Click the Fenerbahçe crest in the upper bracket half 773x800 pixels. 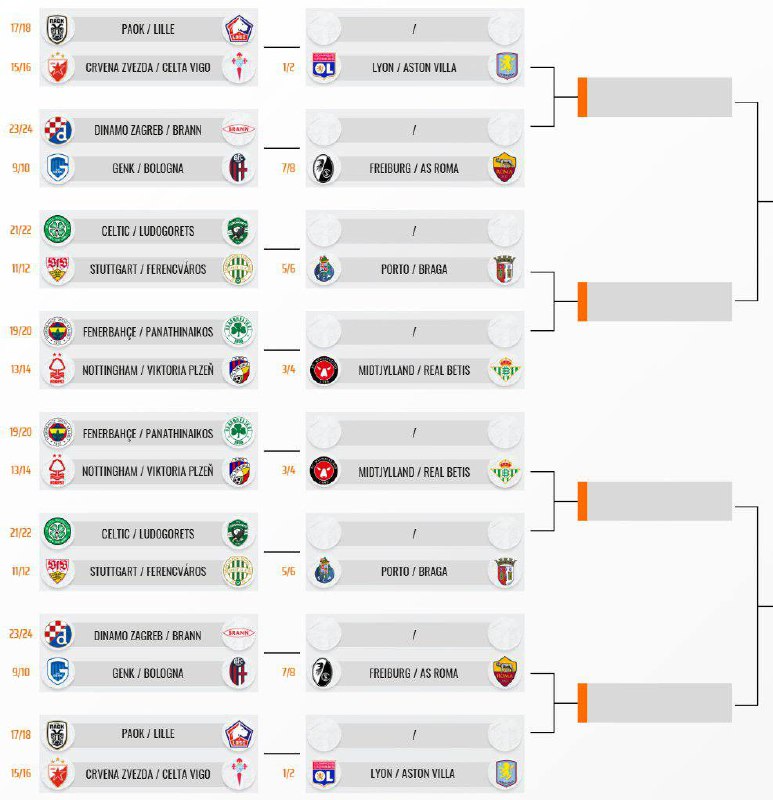click(x=58, y=332)
